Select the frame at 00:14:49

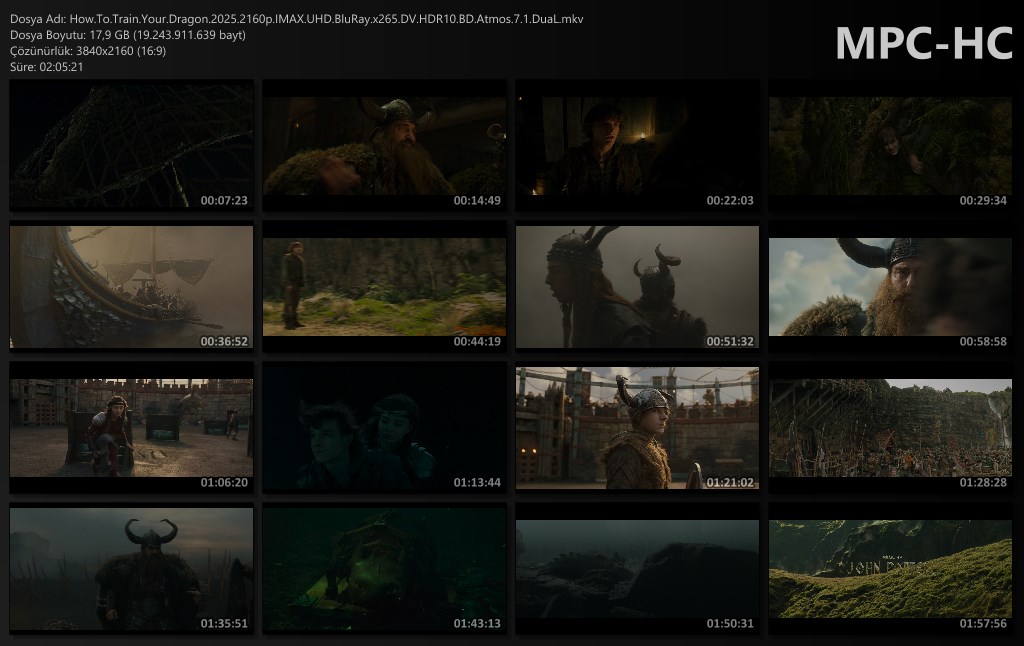384,145
